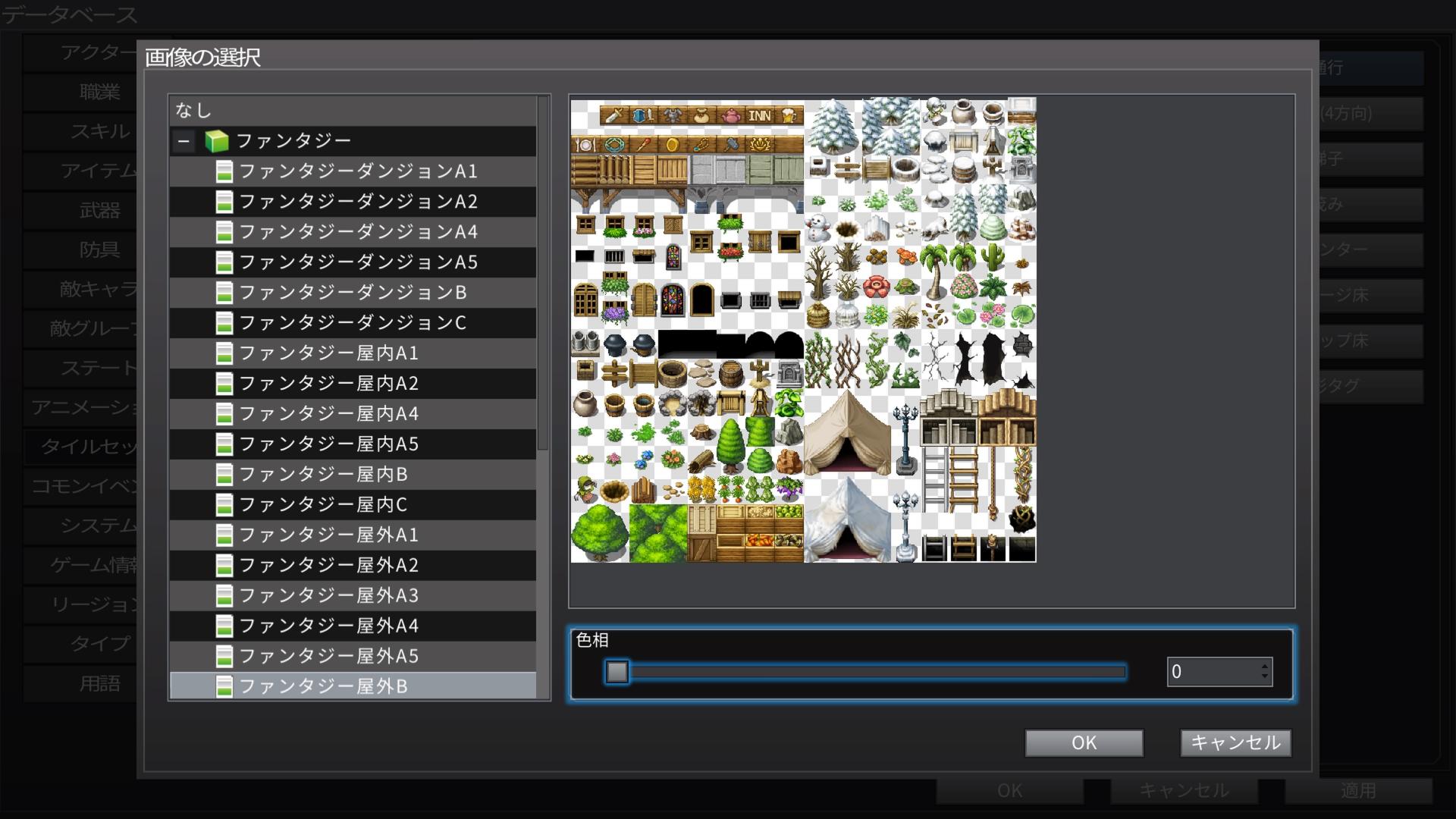Click file icon beside ファンタジー屋内C
1456x819 pixels.
[224, 505]
